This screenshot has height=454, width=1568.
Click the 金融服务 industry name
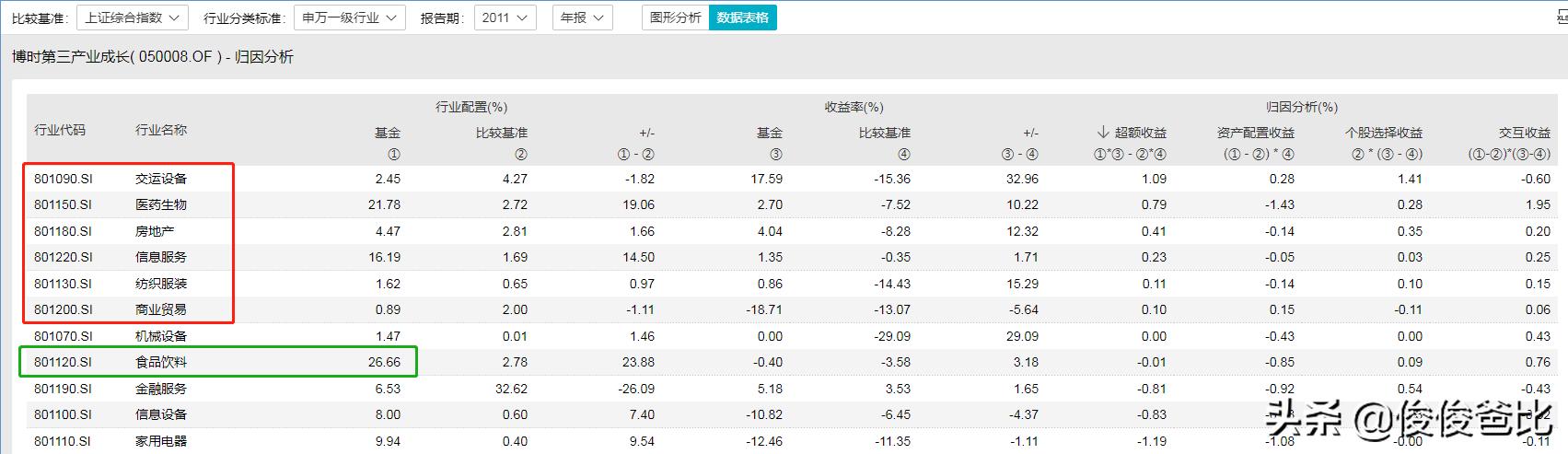[x=161, y=389]
